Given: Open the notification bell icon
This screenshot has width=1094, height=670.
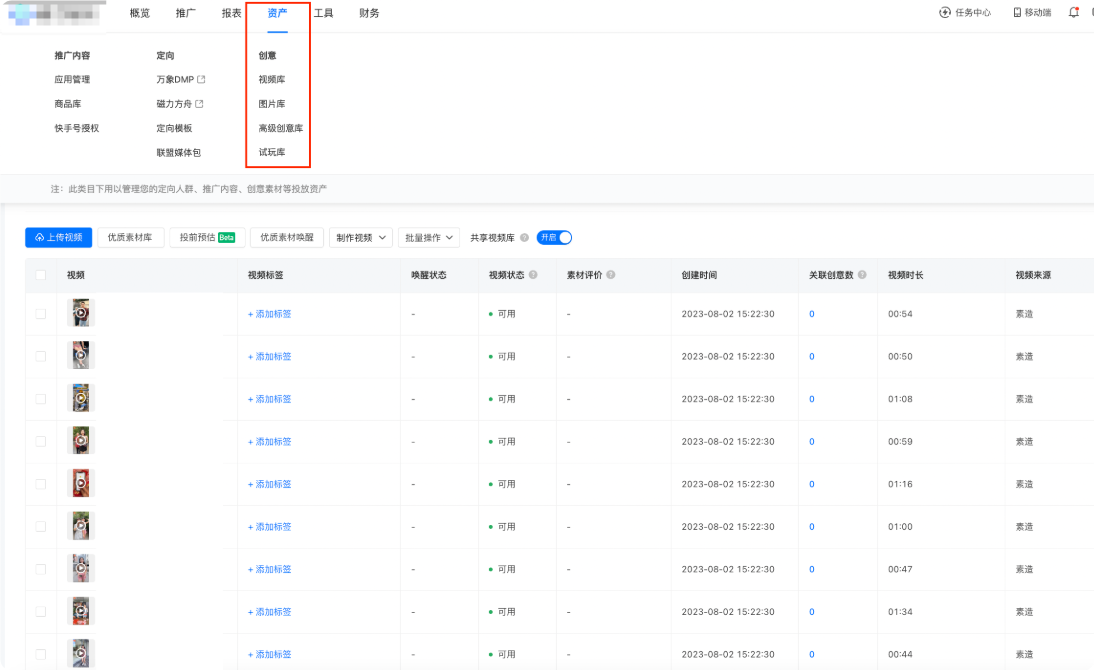Looking at the screenshot, I should point(1073,13).
